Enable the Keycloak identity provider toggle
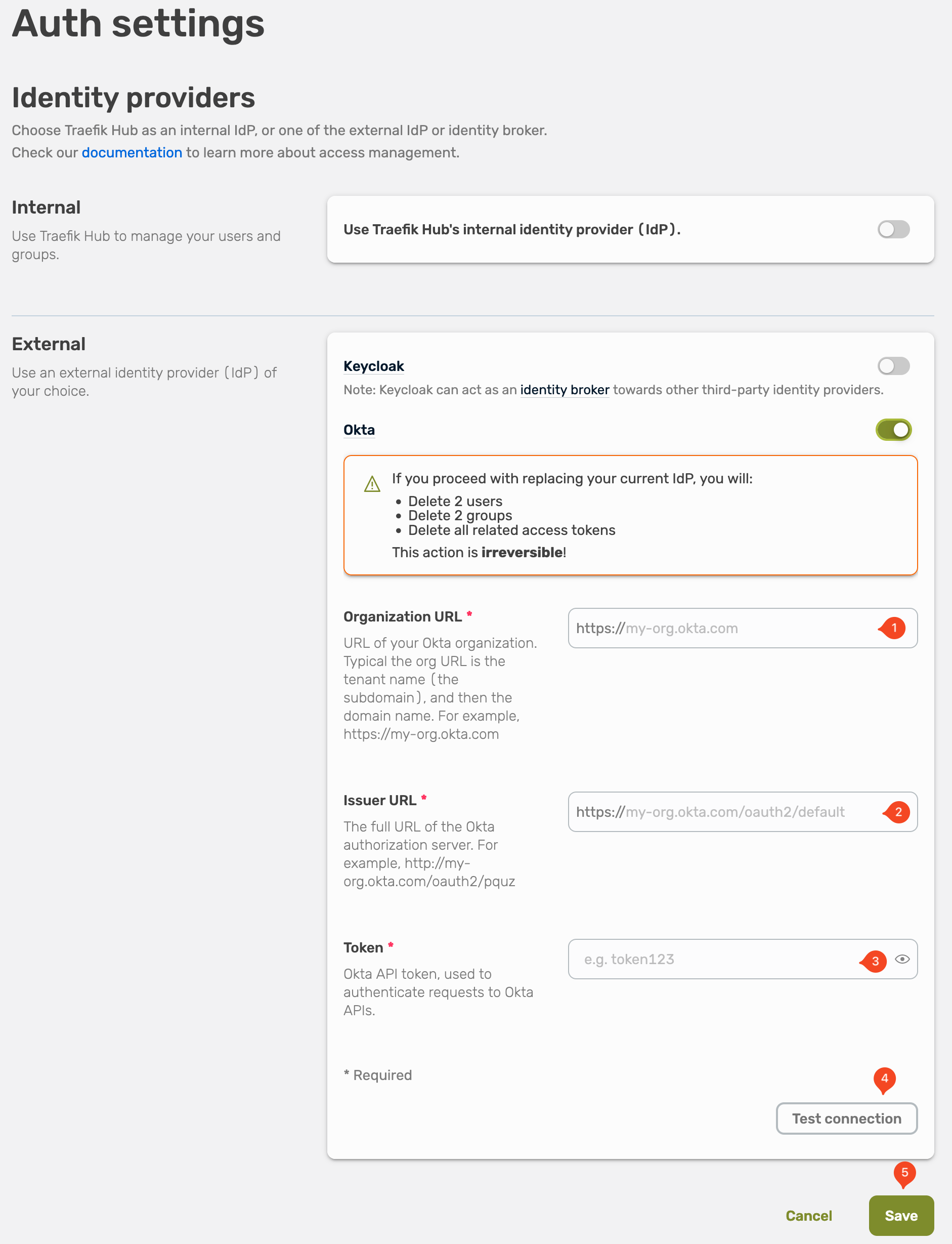Screen dimensions: 952x1244 [893, 366]
